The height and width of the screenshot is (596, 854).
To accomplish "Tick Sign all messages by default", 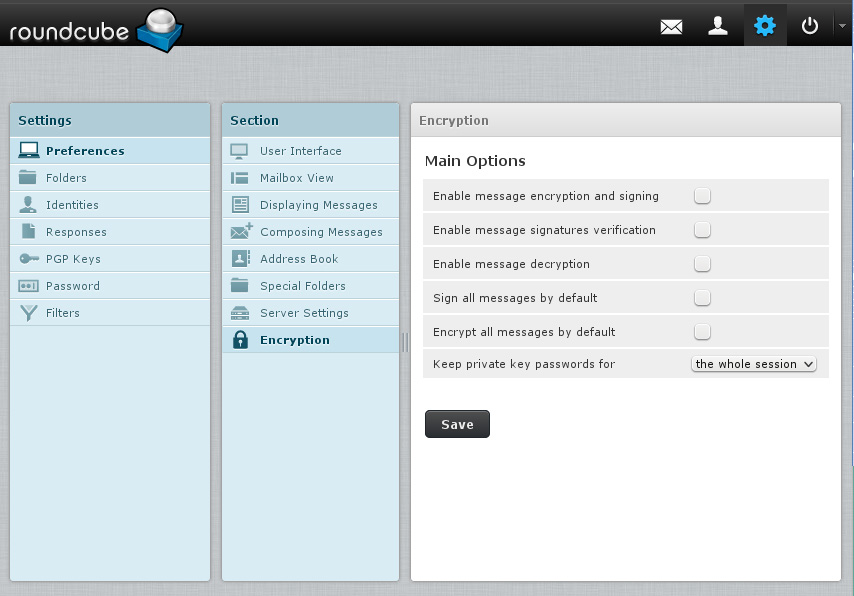I will pyautogui.click(x=702, y=297).
